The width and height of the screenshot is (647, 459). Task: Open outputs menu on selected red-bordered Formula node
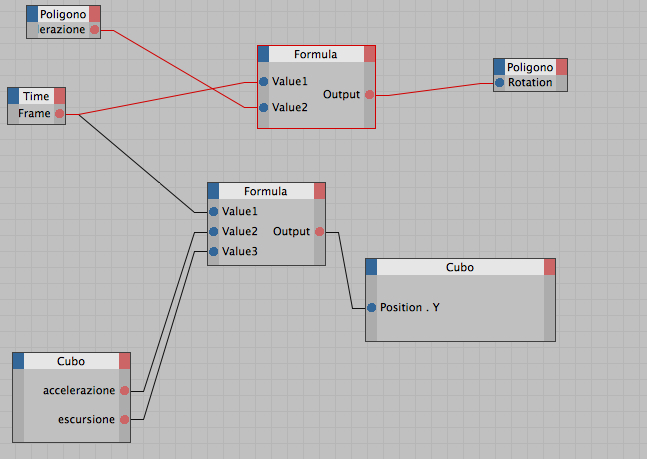point(369,54)
